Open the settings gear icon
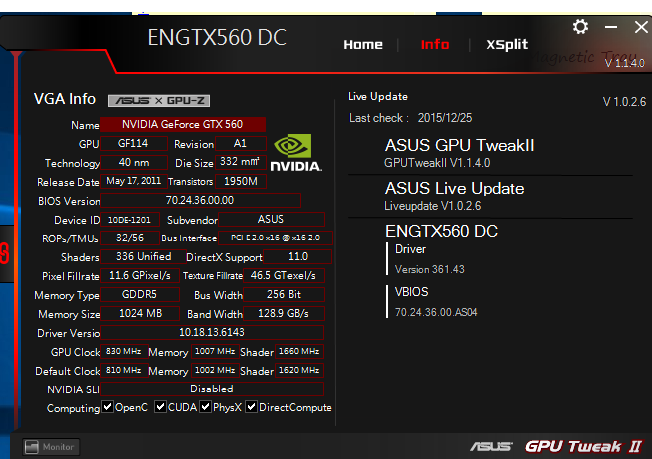The image size is (652, 459). 580,27
